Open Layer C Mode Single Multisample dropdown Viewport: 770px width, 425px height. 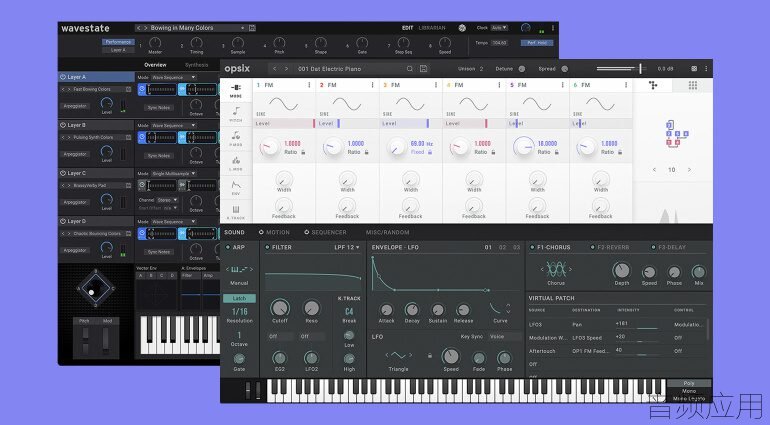pos(173,173)
